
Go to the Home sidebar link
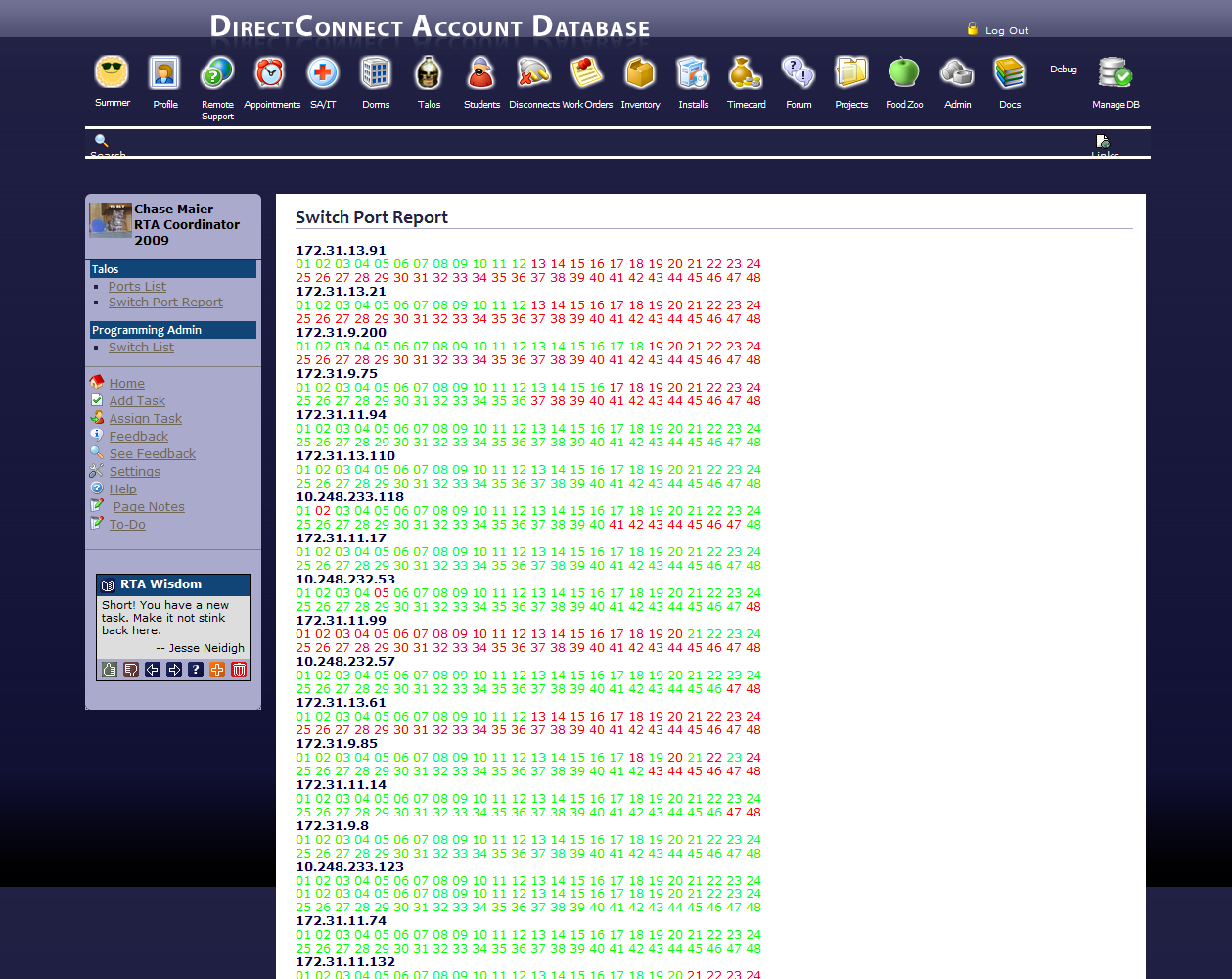tap(126, 384)
